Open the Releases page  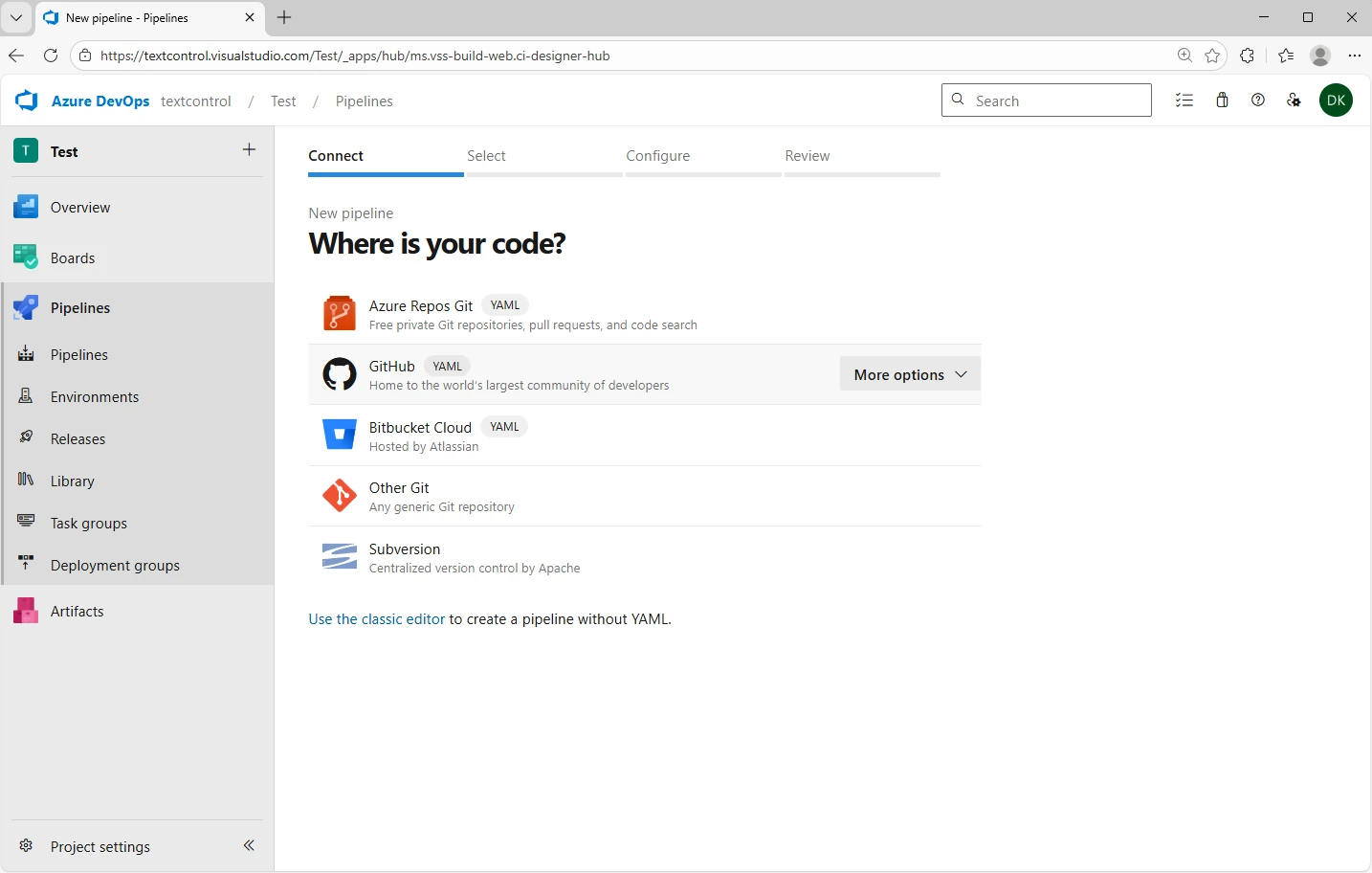tap(78, 438)
